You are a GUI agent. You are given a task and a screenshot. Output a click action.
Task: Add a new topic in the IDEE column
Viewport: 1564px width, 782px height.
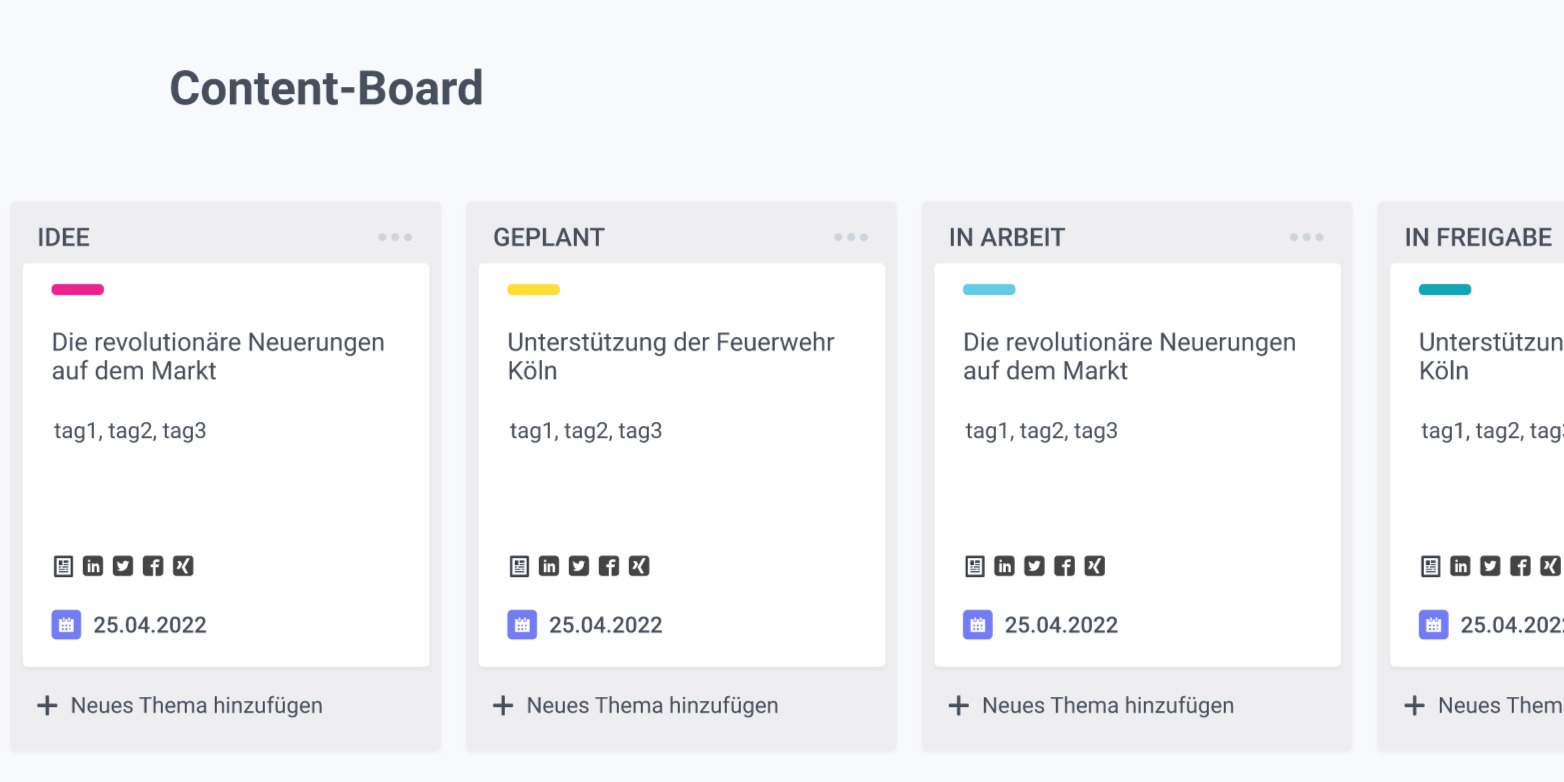[x=180, y=705]
